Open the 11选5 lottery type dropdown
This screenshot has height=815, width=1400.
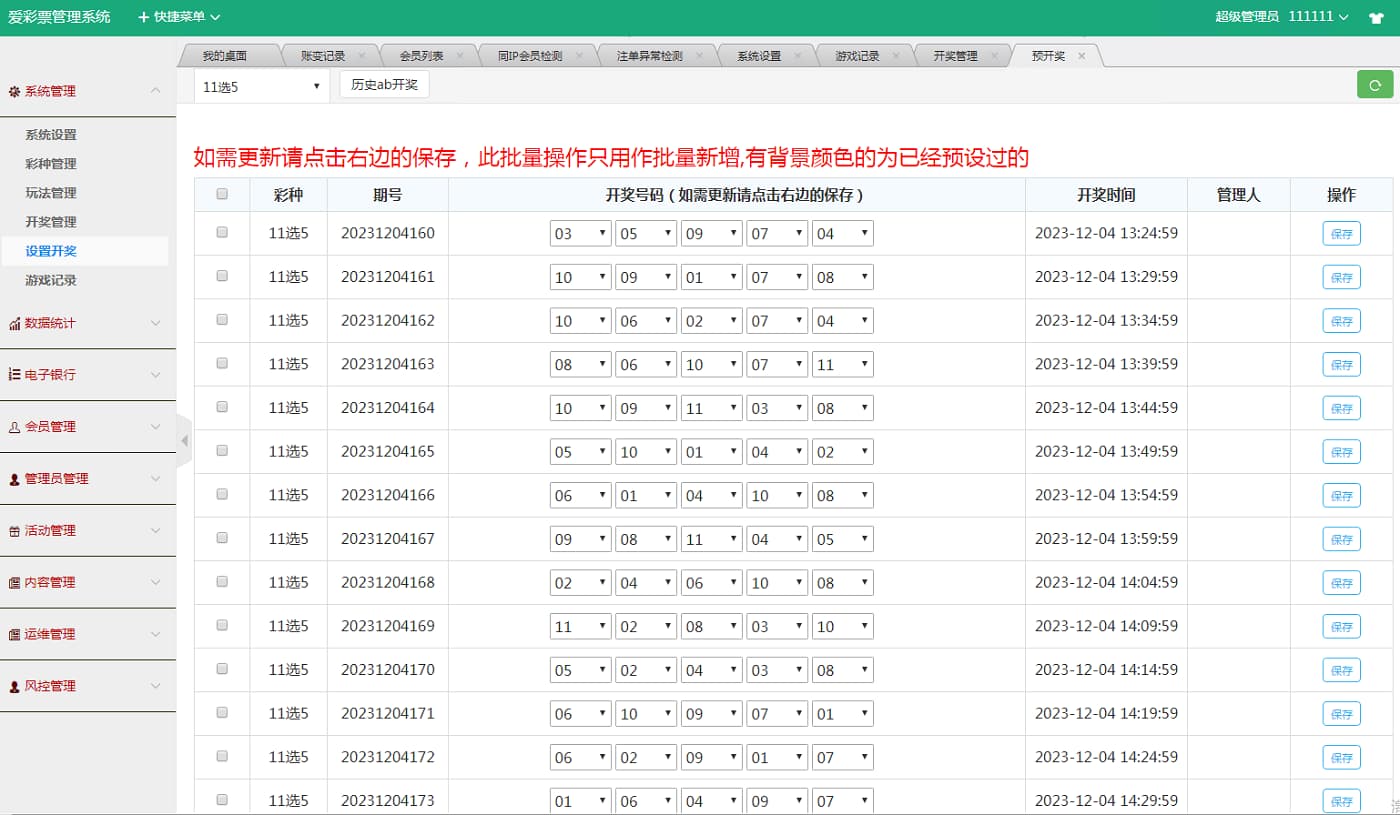point(261,87)
